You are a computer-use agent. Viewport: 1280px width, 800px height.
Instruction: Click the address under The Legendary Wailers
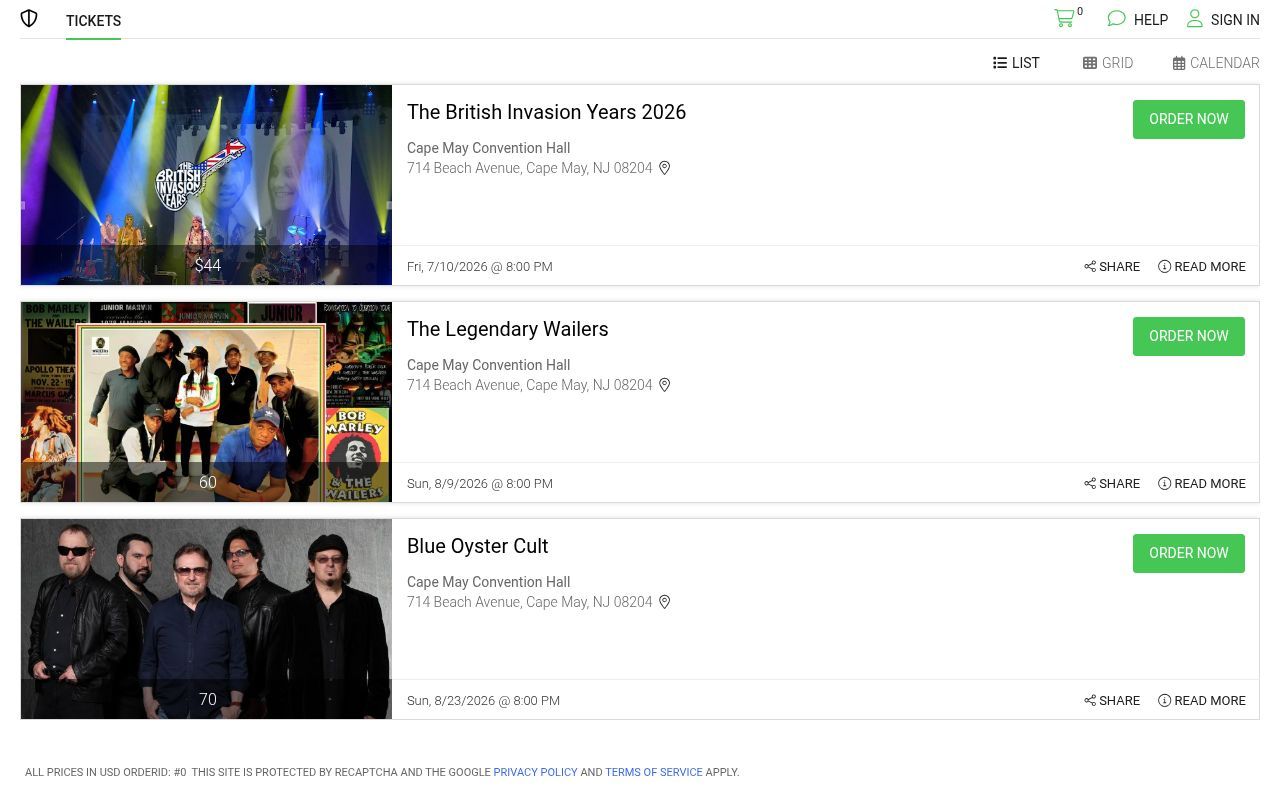tap(529, 385)
